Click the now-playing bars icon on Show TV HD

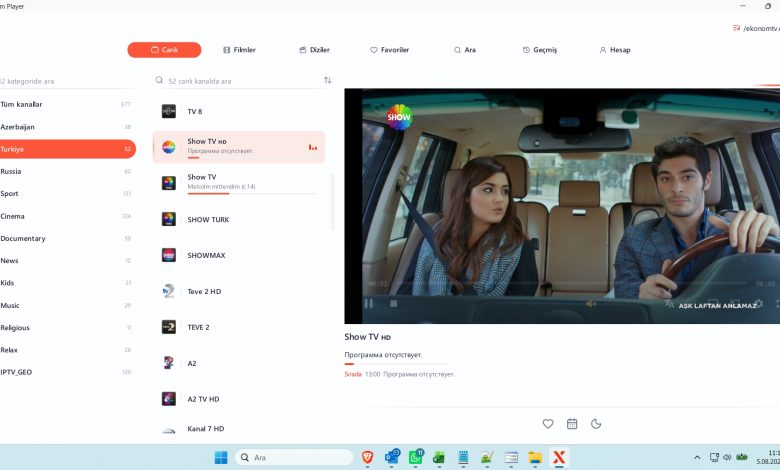click(313, 147)
